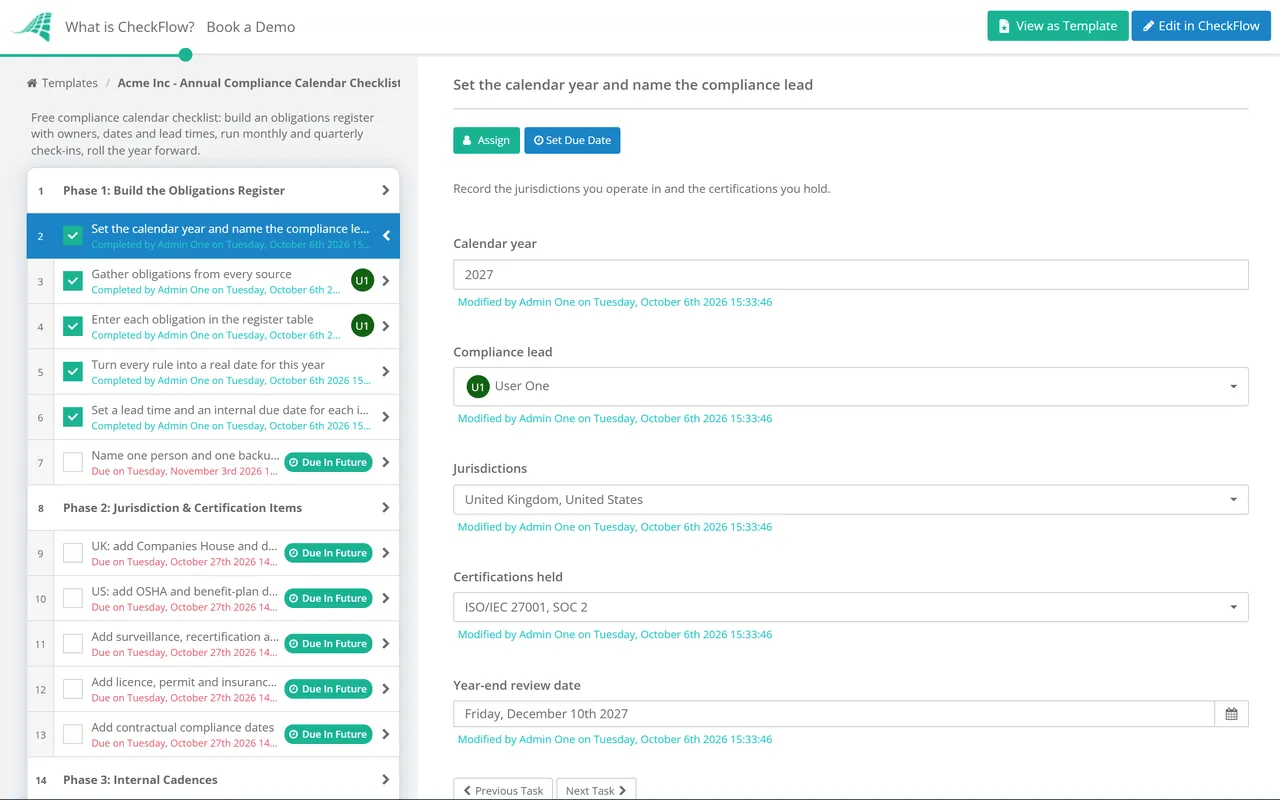Uncheck the 'Set the calendar year' task checkbox
Screen dimensions: 1280x800
[x=73, y=236]
